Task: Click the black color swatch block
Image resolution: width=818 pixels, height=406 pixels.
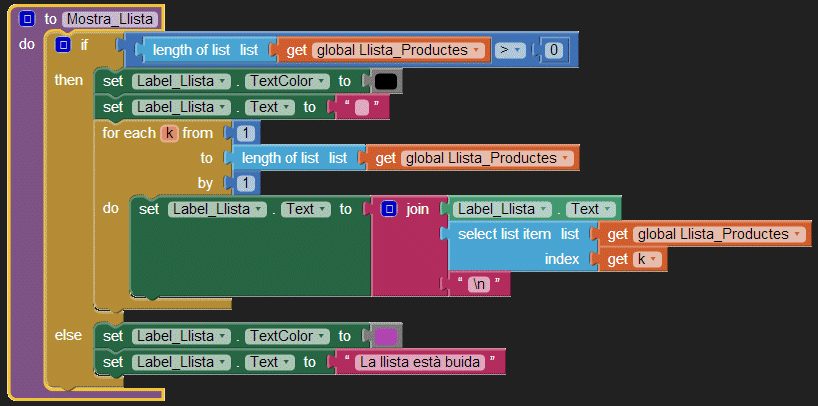Action: coord(385,82)
